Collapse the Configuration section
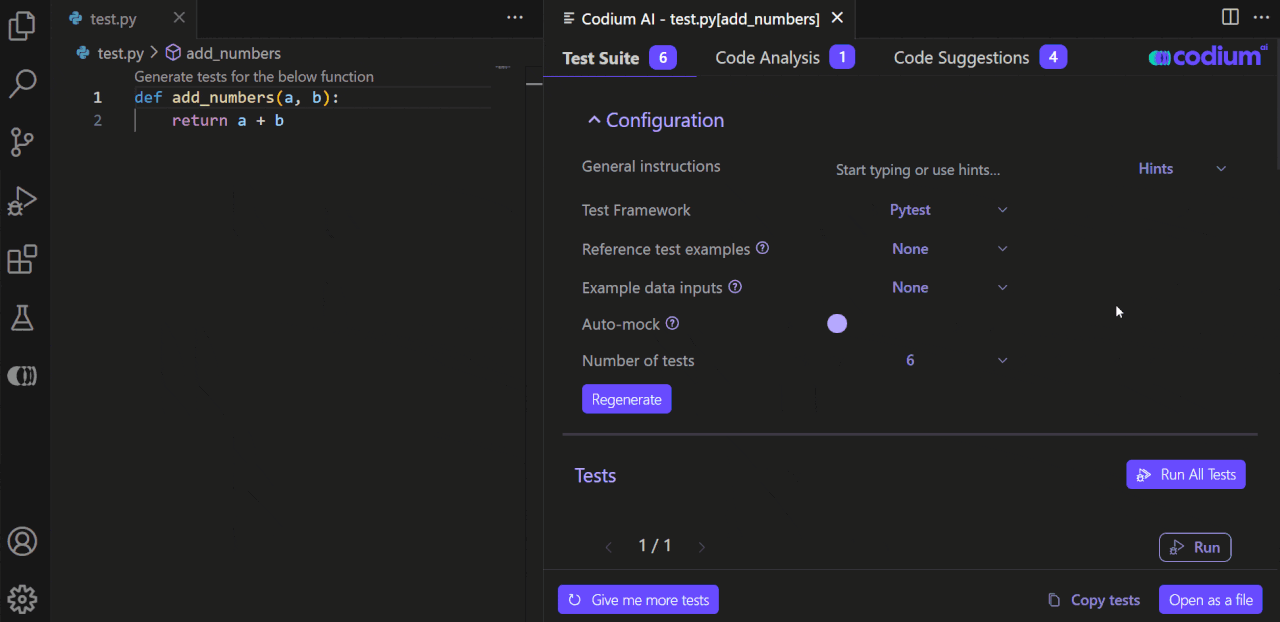Viewport: 1280px width, 622px height. point(655,120)
